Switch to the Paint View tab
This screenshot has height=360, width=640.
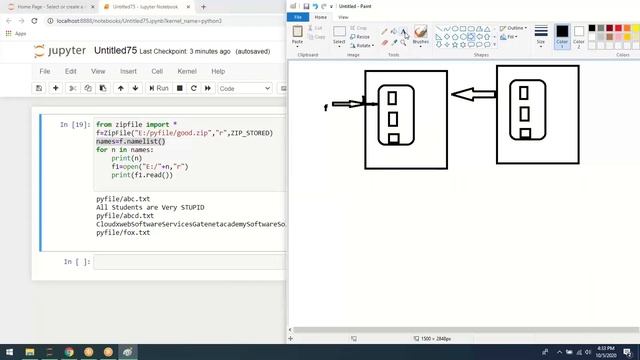(x=343, y=17)
